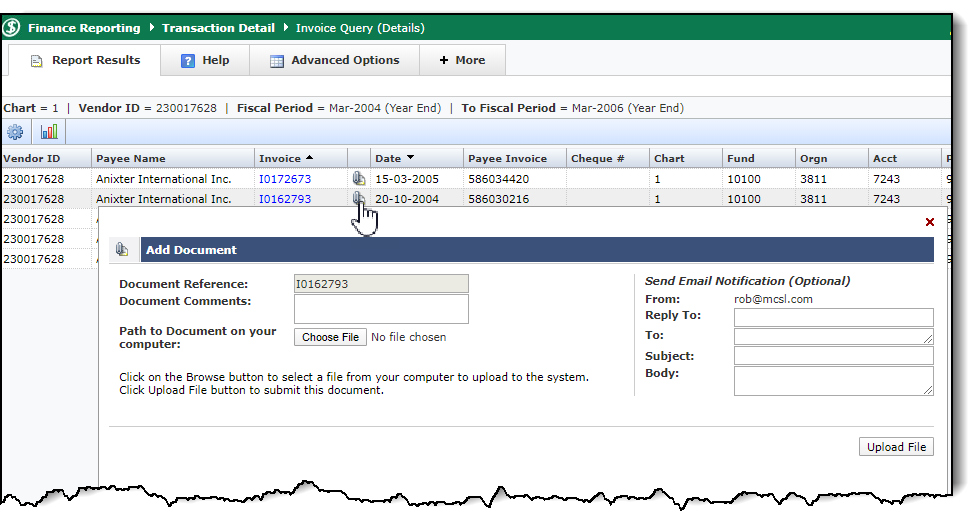Click attachment icon for invoice I0172673
Viewport: 979px width, 529px height.
coord(359,179)
